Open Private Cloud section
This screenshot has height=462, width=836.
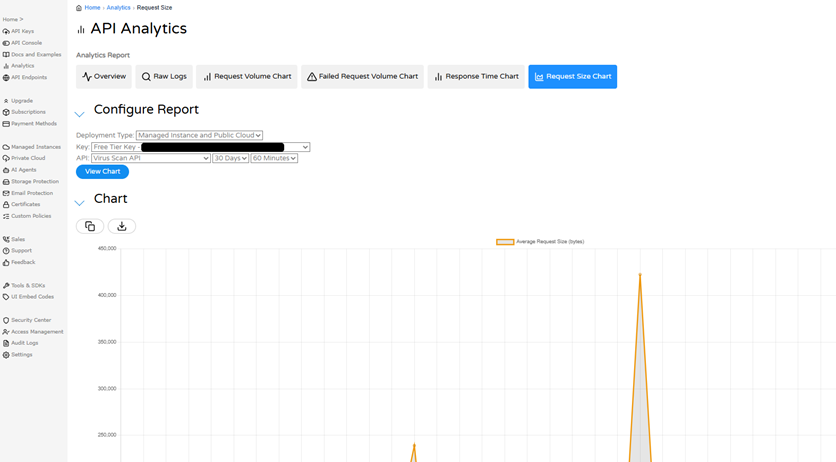click(24, 158)
